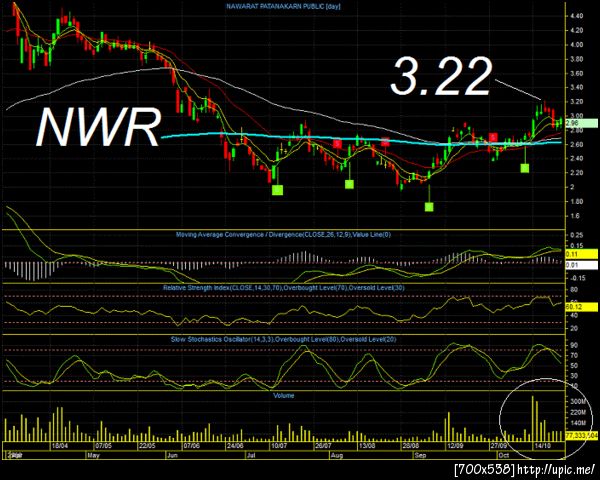The height and width of the screenshot is (480, 600).
Task: Click the Relative Strength Index panel title
Action: 284,287
